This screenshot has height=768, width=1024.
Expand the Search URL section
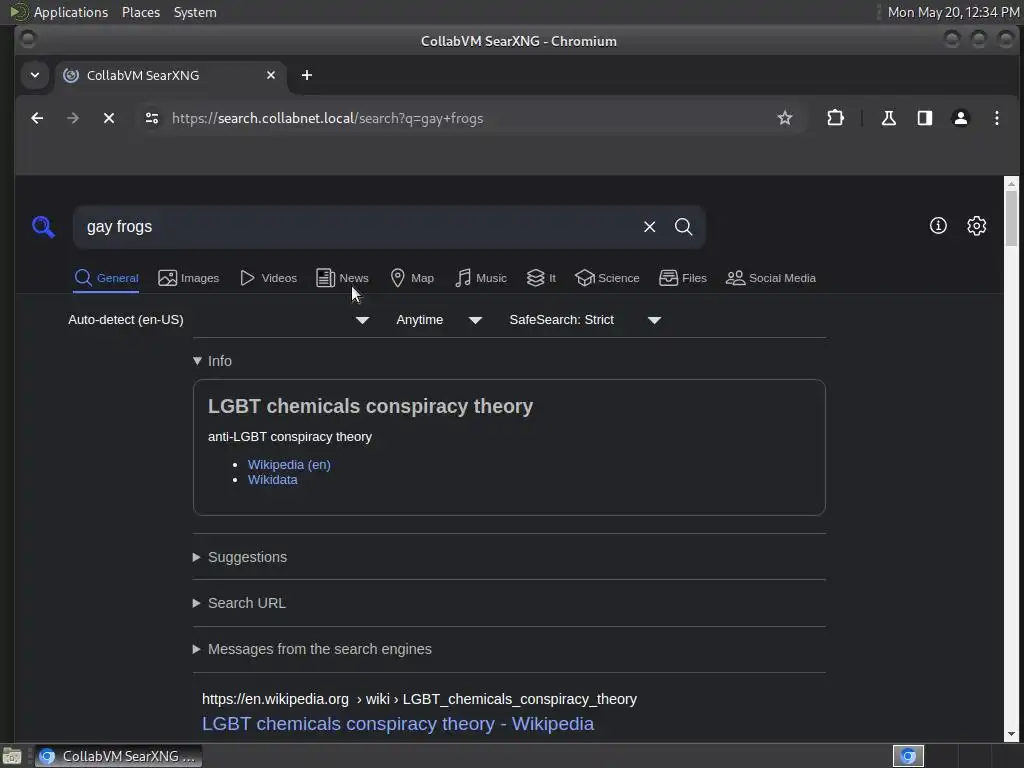tap(240, 603)
